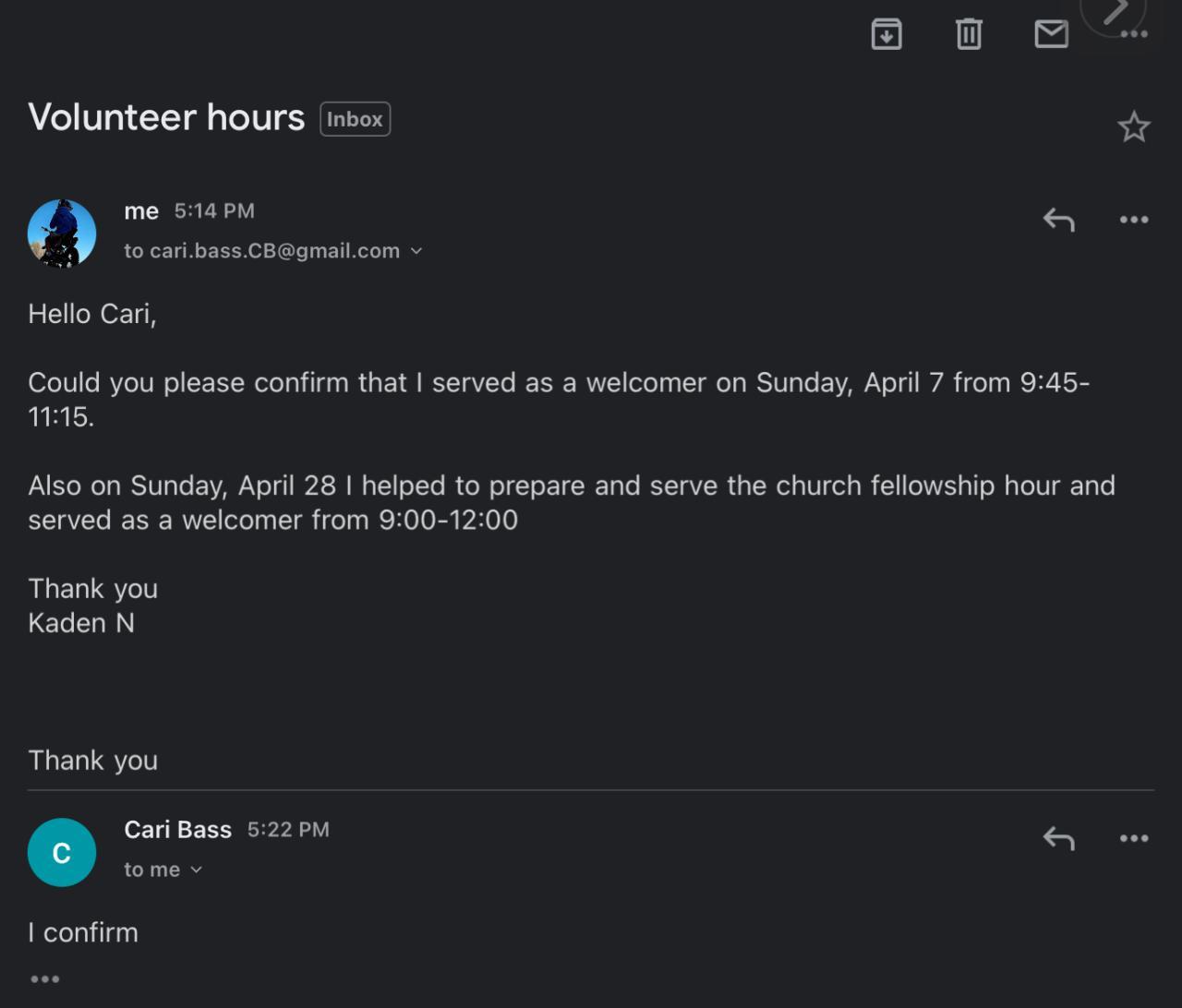This screenshot has height=1008, width=1182.
Task: Tap the Cari Bass sender name
Action: pyautogui.click(x=177, y=830)
